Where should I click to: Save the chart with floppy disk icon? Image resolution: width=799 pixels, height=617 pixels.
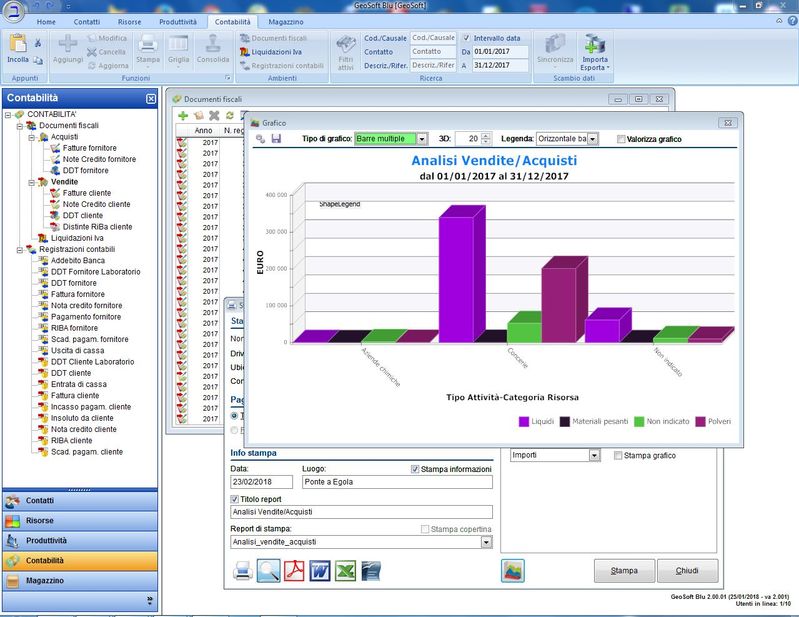coord(276,139)
